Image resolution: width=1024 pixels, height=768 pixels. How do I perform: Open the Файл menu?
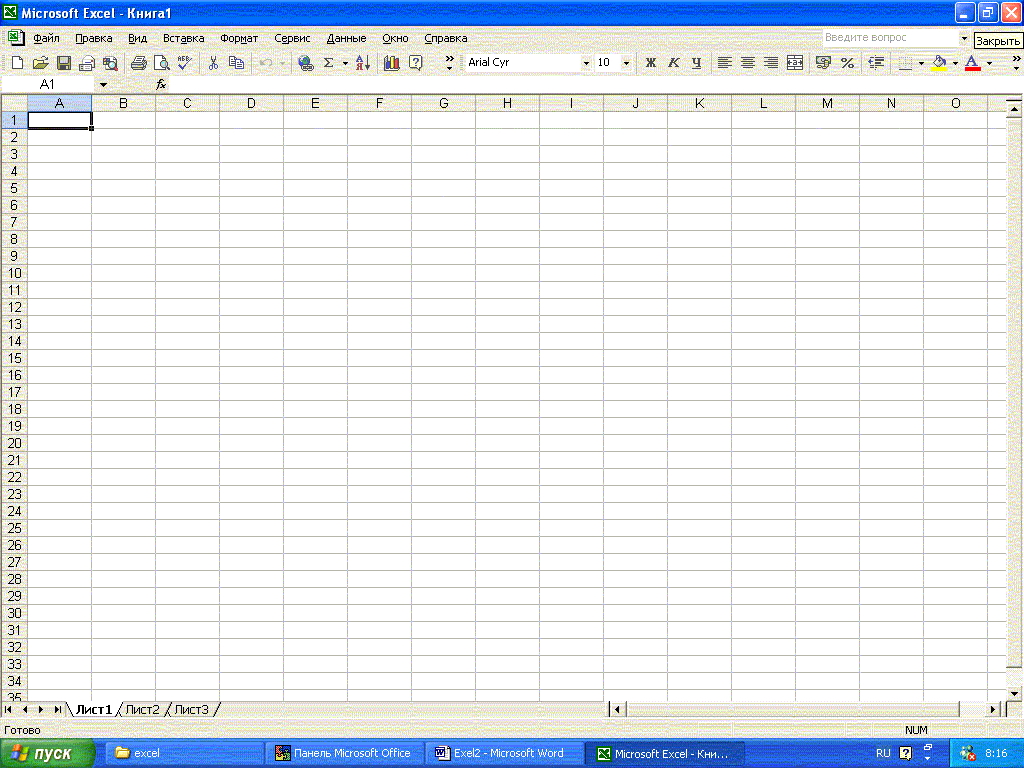point(46,39)
